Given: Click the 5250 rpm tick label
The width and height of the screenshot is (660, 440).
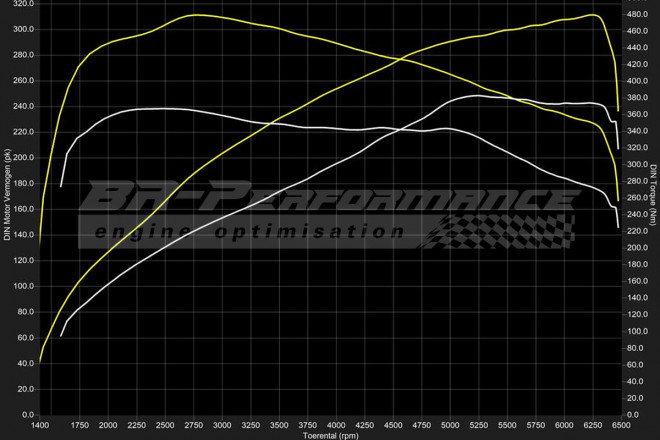Looking at the screenshot, I should coord(478,425).
